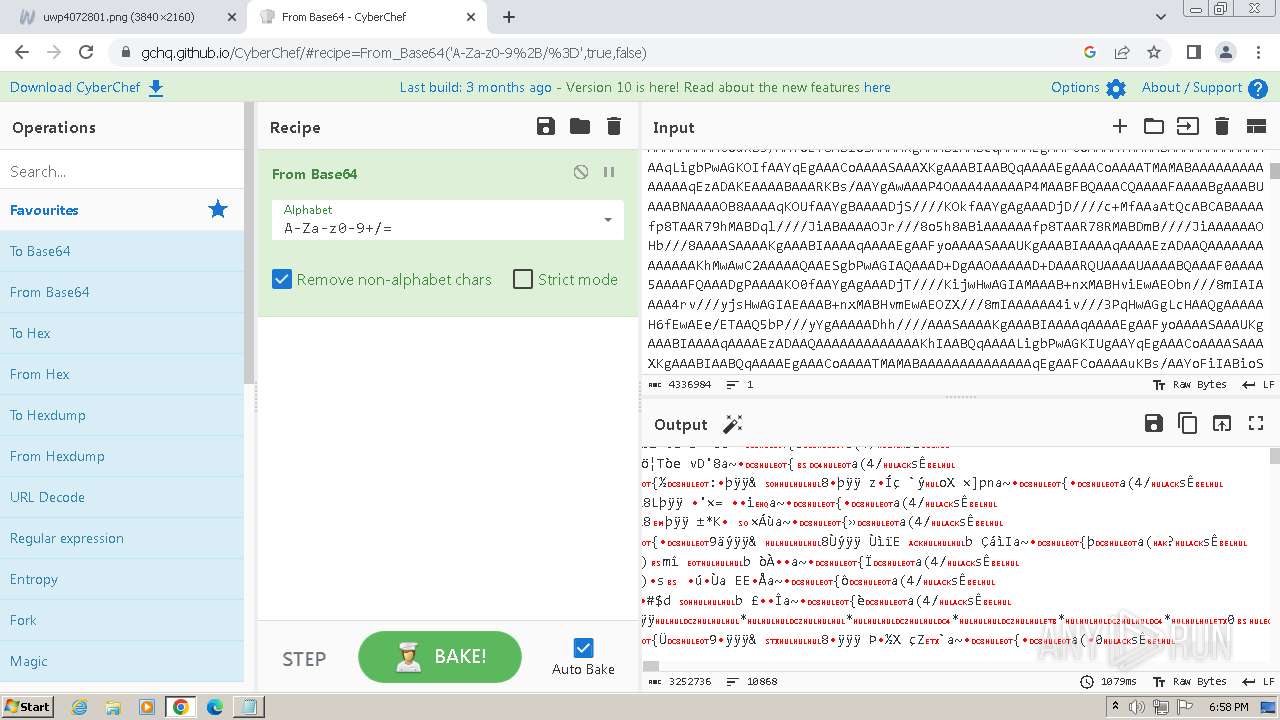The image size is (1280, 720).
Task: Reload the browser page
Action: tap(86, 52)
